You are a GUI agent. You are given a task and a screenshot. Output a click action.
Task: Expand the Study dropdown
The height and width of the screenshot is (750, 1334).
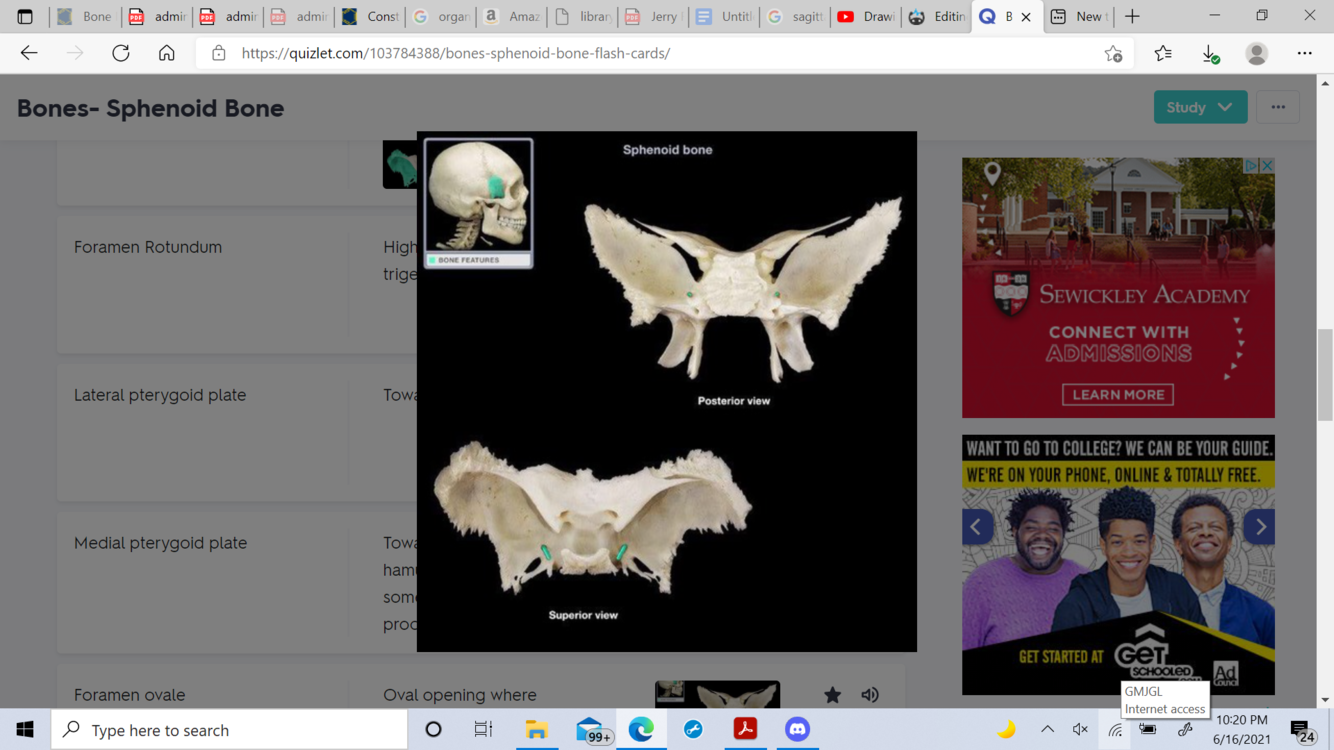point(1200,107)
